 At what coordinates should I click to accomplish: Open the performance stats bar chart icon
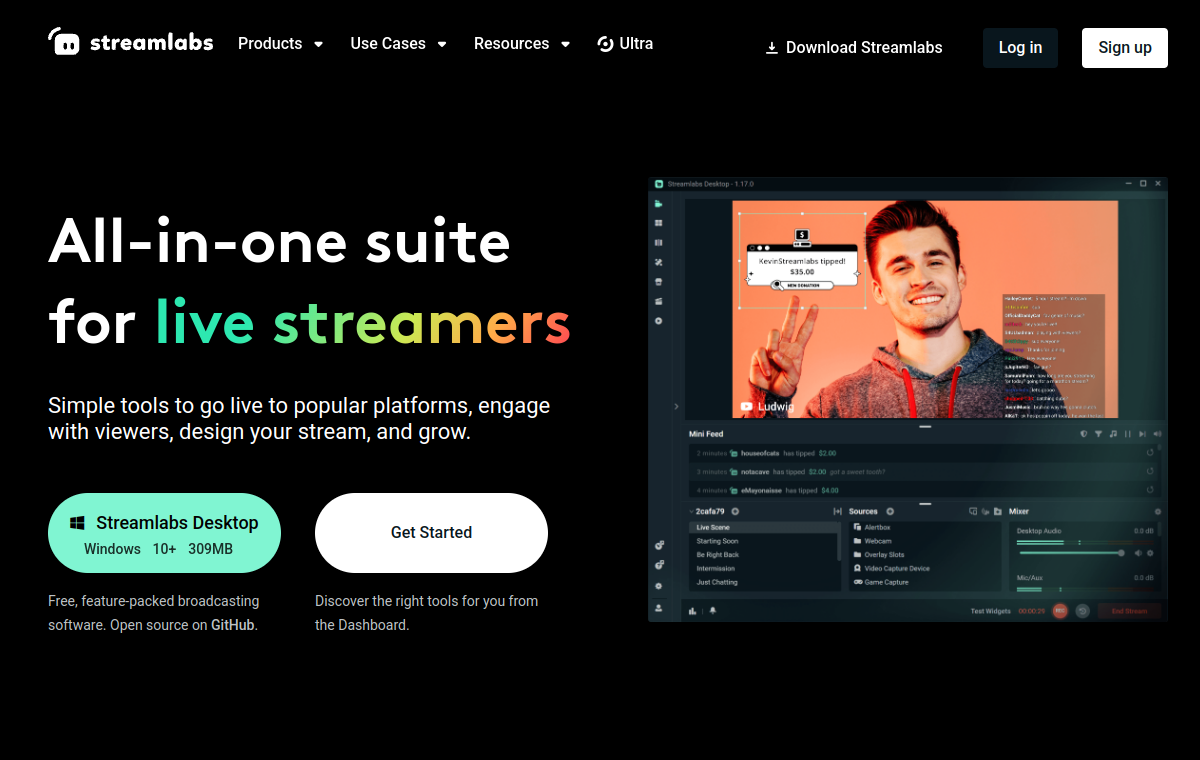[x=692, y=611]
